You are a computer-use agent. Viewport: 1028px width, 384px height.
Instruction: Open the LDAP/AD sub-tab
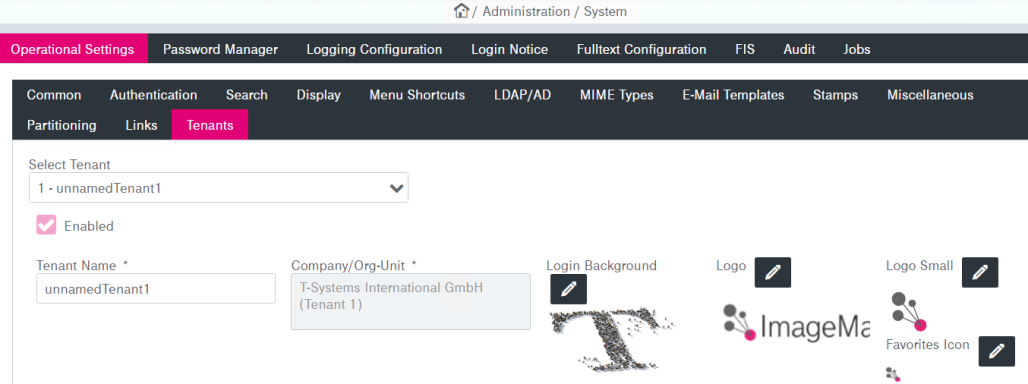(523, 95)
